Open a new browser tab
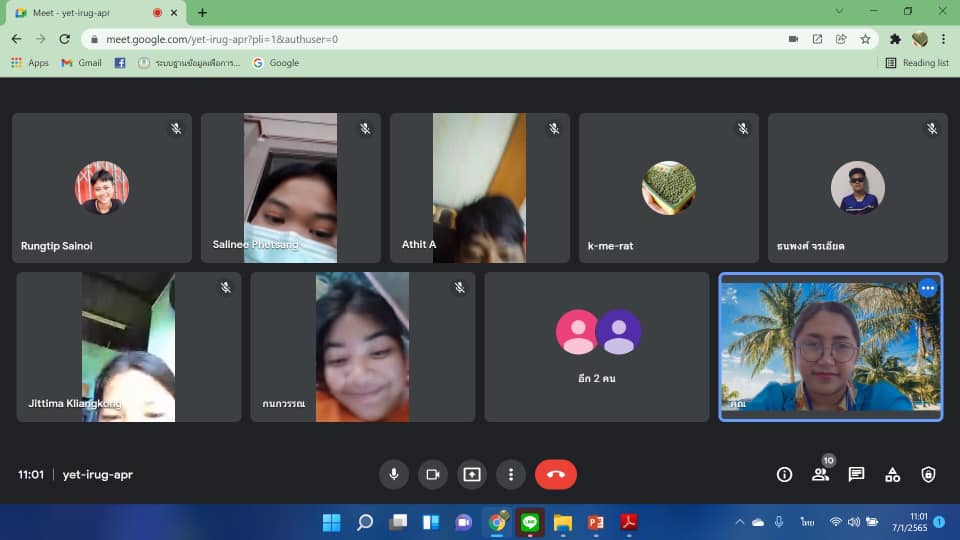The image size is (960, 540). (x=203, y=13)
